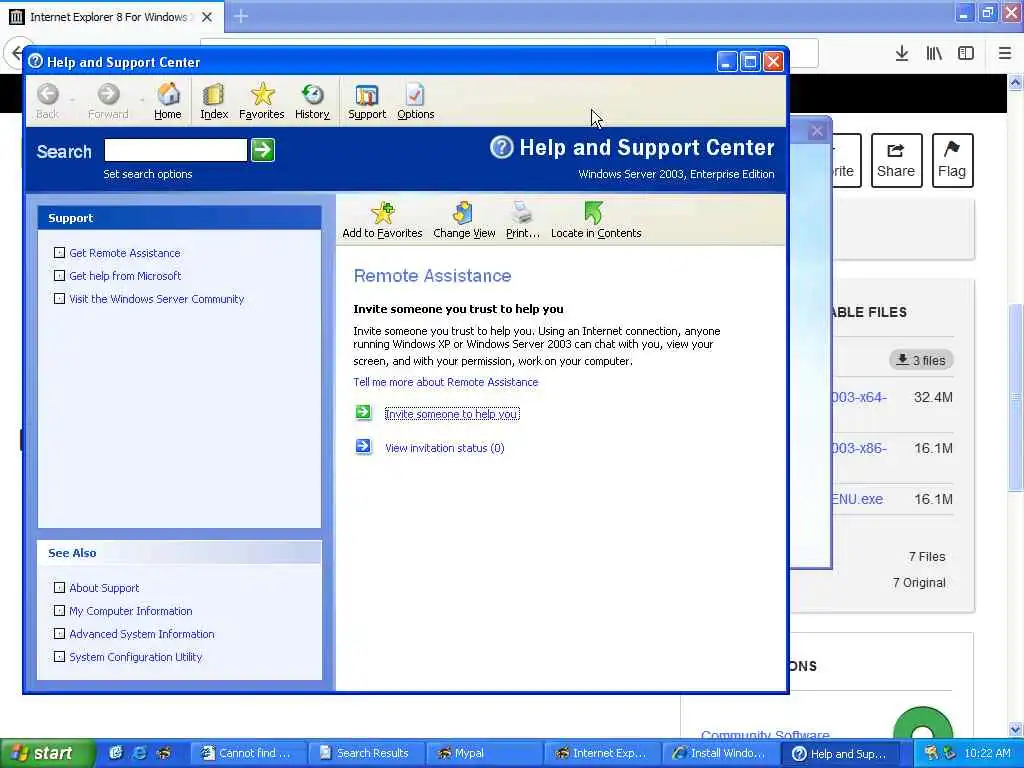Open the 003-x86- file link

tap(859, 448)
